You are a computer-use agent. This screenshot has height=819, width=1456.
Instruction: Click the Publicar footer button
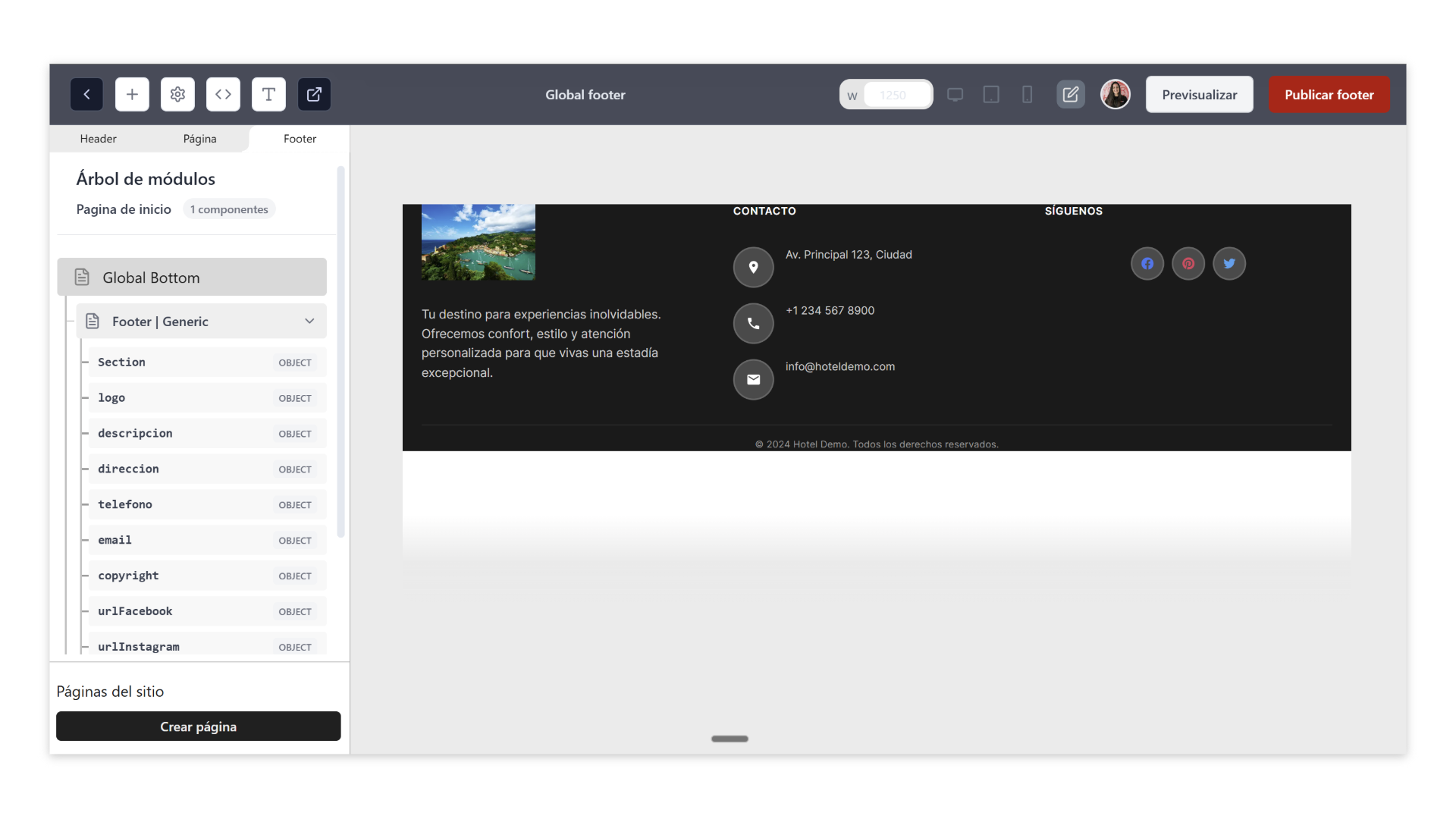[x=1329, y=95]
